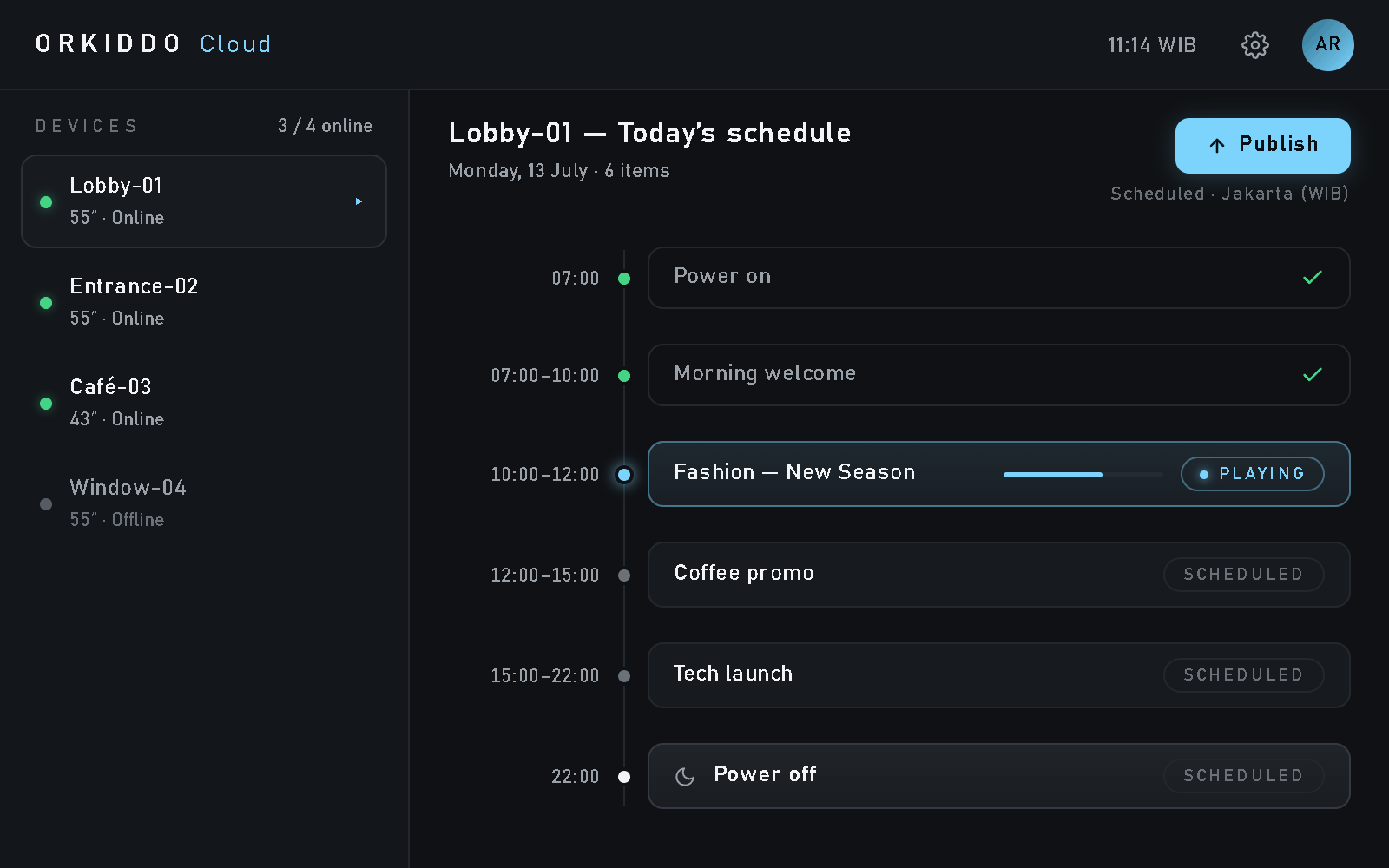Viewport: 1389px width, 868px height.
Task: Click the arrow on Lobby-01 device
Action: [359, 201]
